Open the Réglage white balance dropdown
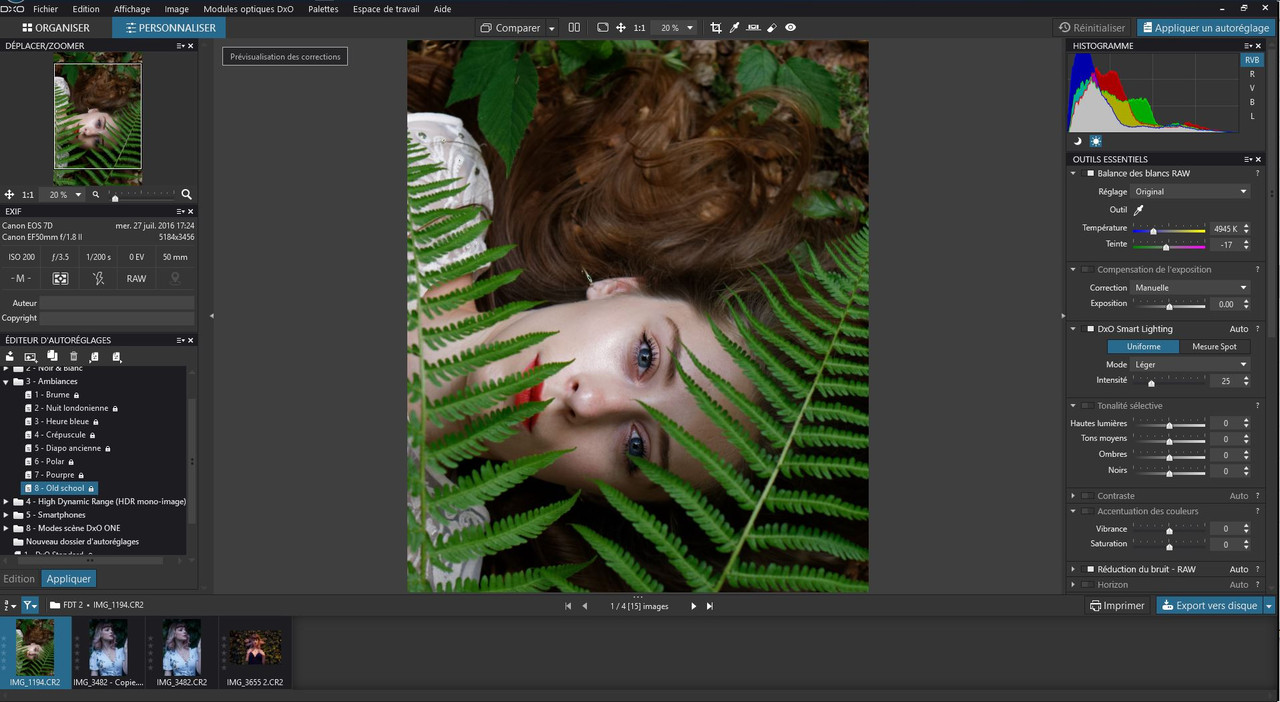1280x702 pixels. pos(1190,192)
